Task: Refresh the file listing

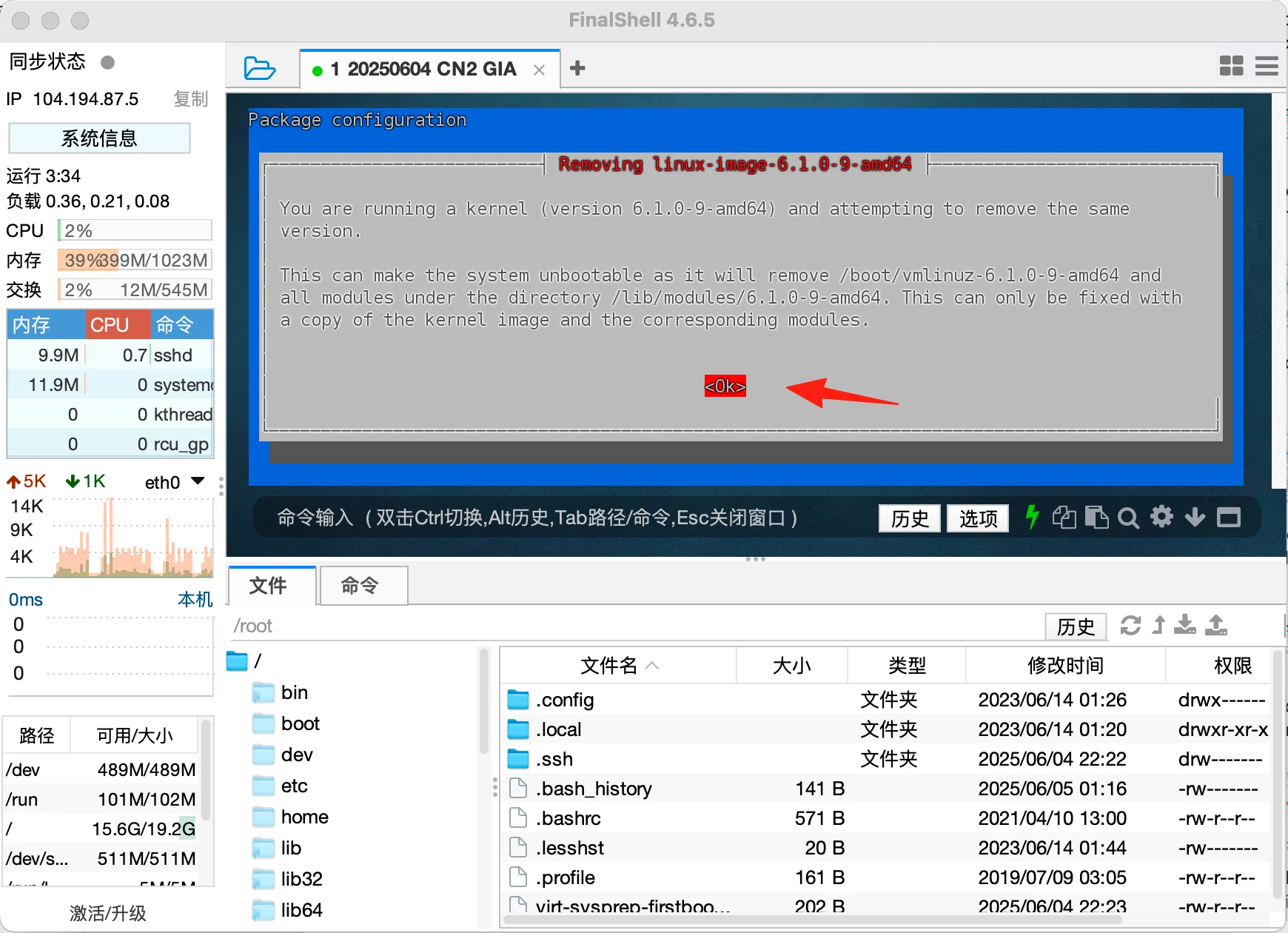Action: (1130, 626)
